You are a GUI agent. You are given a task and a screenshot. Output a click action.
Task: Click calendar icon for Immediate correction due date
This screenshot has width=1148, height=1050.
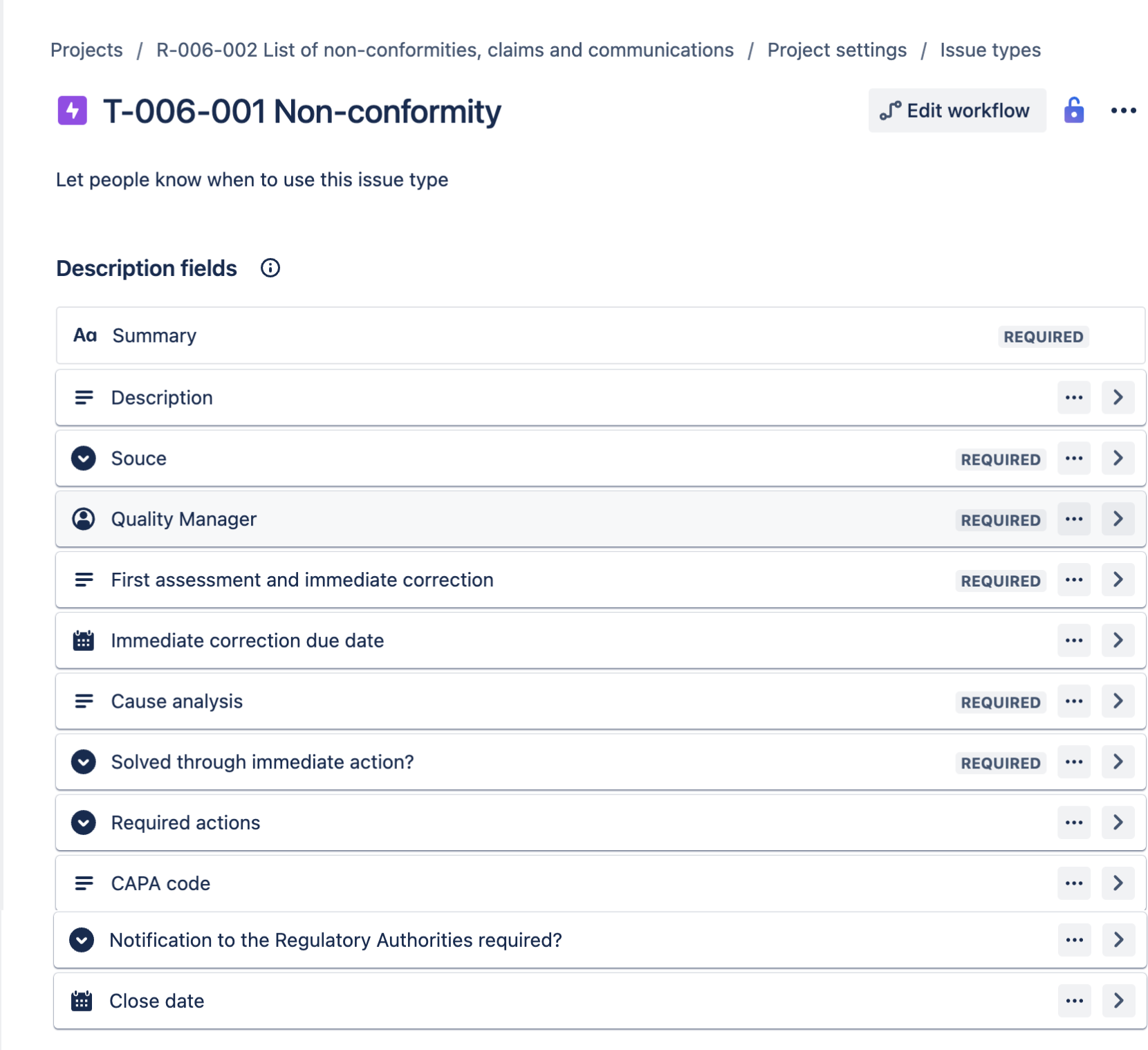click(x=84, y=641)
